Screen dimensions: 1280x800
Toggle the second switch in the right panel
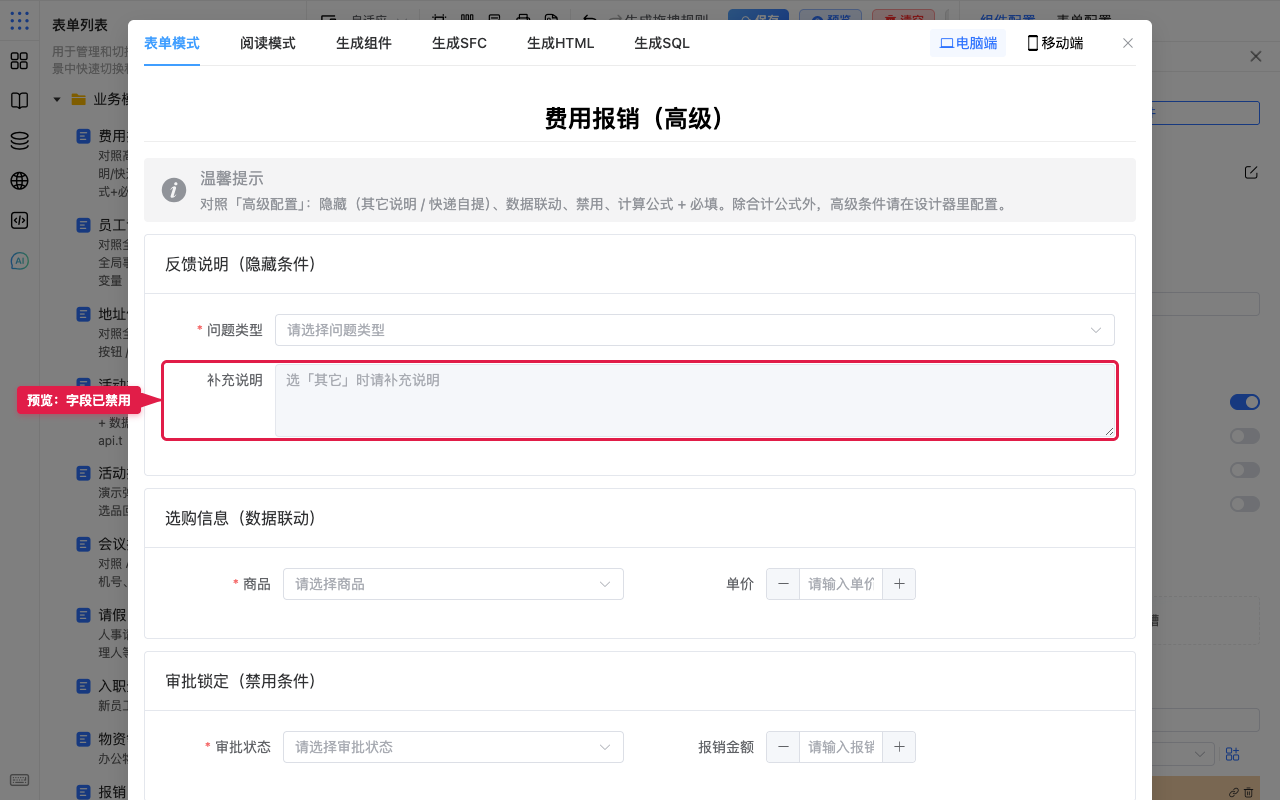click(1245, 436)
